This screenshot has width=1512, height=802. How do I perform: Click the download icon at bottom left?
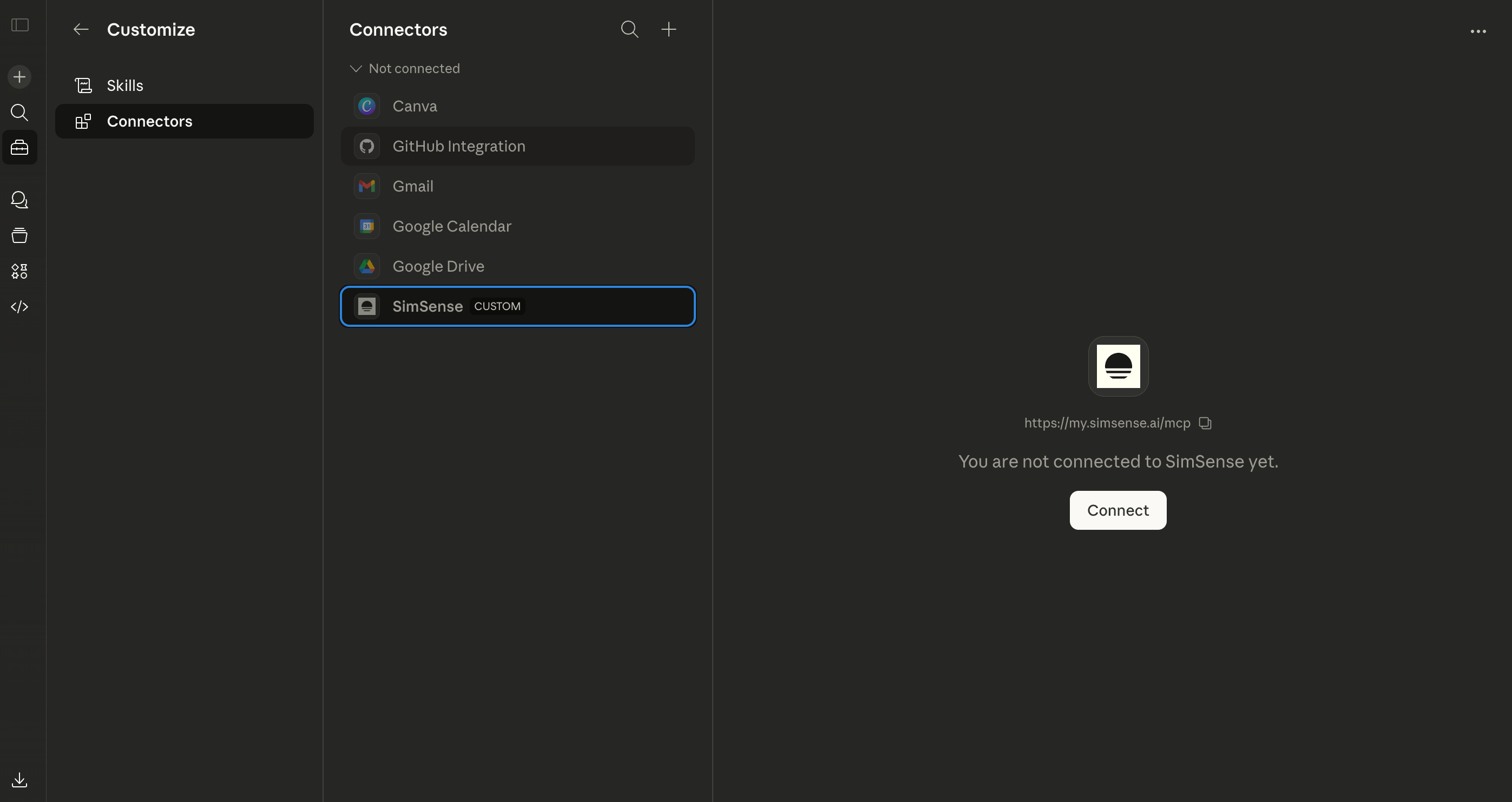19,780
